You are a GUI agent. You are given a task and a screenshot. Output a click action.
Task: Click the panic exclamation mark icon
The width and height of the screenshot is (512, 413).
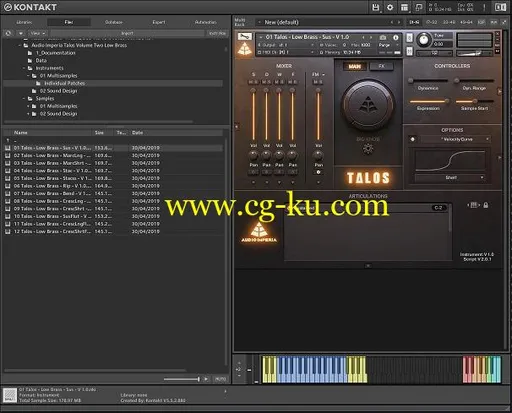[x=484, y=7]
